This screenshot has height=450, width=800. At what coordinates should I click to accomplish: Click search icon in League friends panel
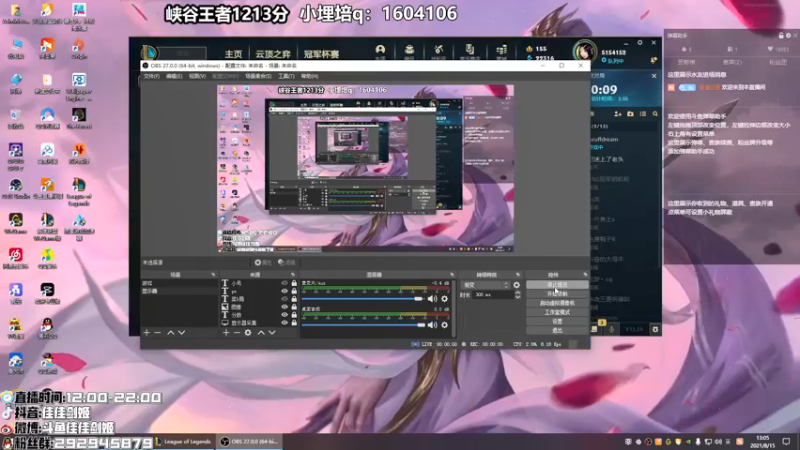655,114
